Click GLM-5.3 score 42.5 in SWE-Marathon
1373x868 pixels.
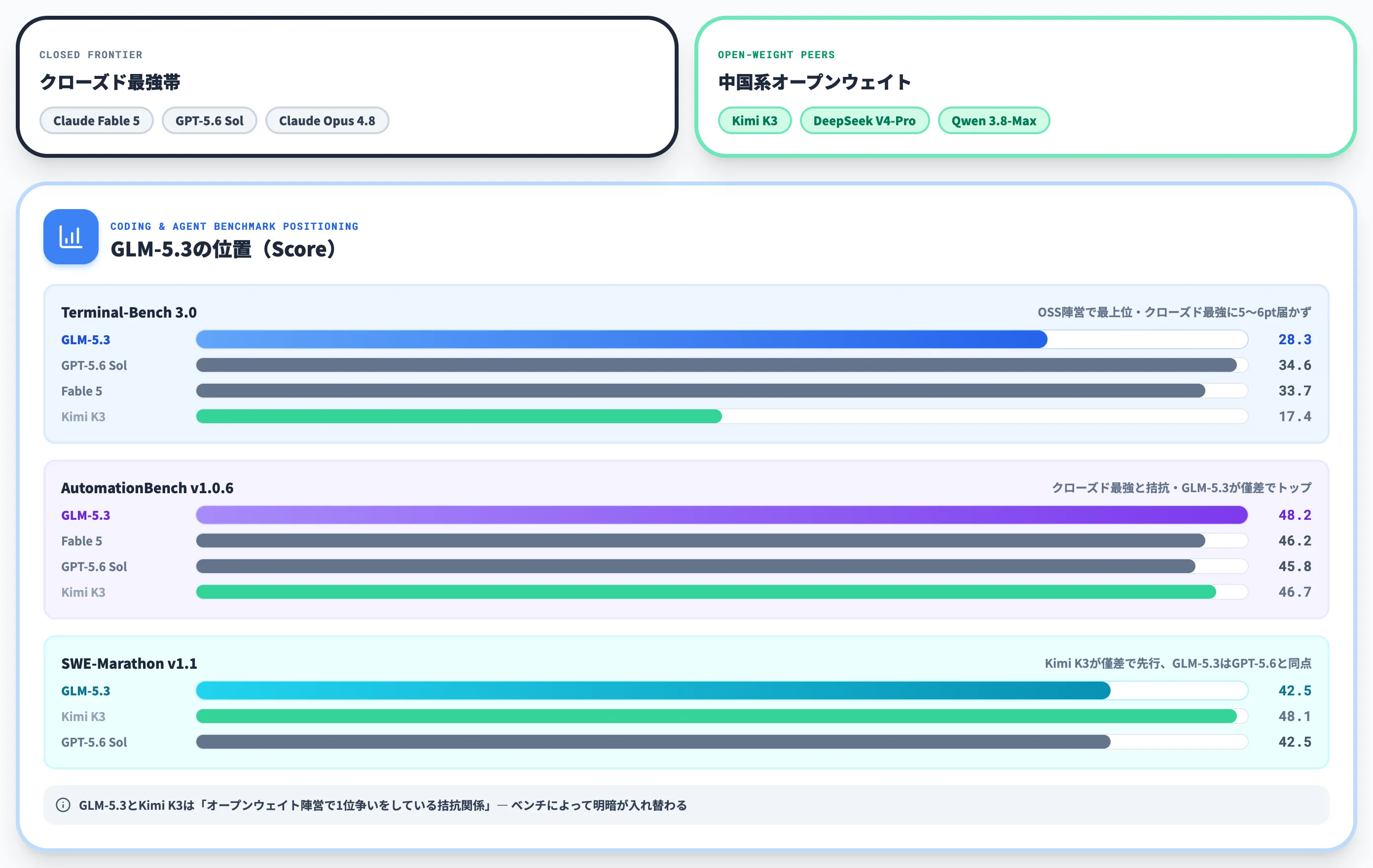1295,690
